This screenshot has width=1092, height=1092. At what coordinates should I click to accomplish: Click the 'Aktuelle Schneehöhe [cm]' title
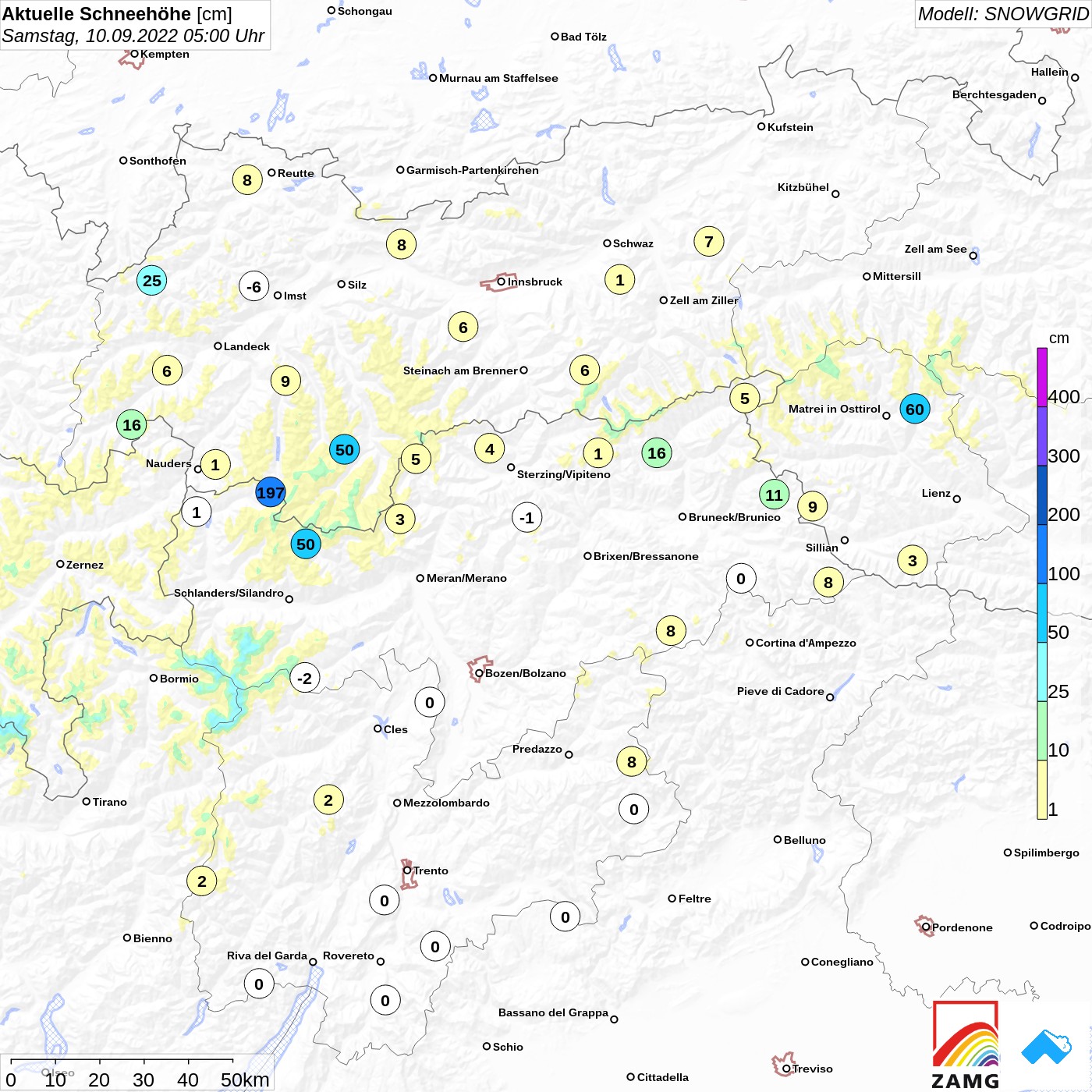117,14
